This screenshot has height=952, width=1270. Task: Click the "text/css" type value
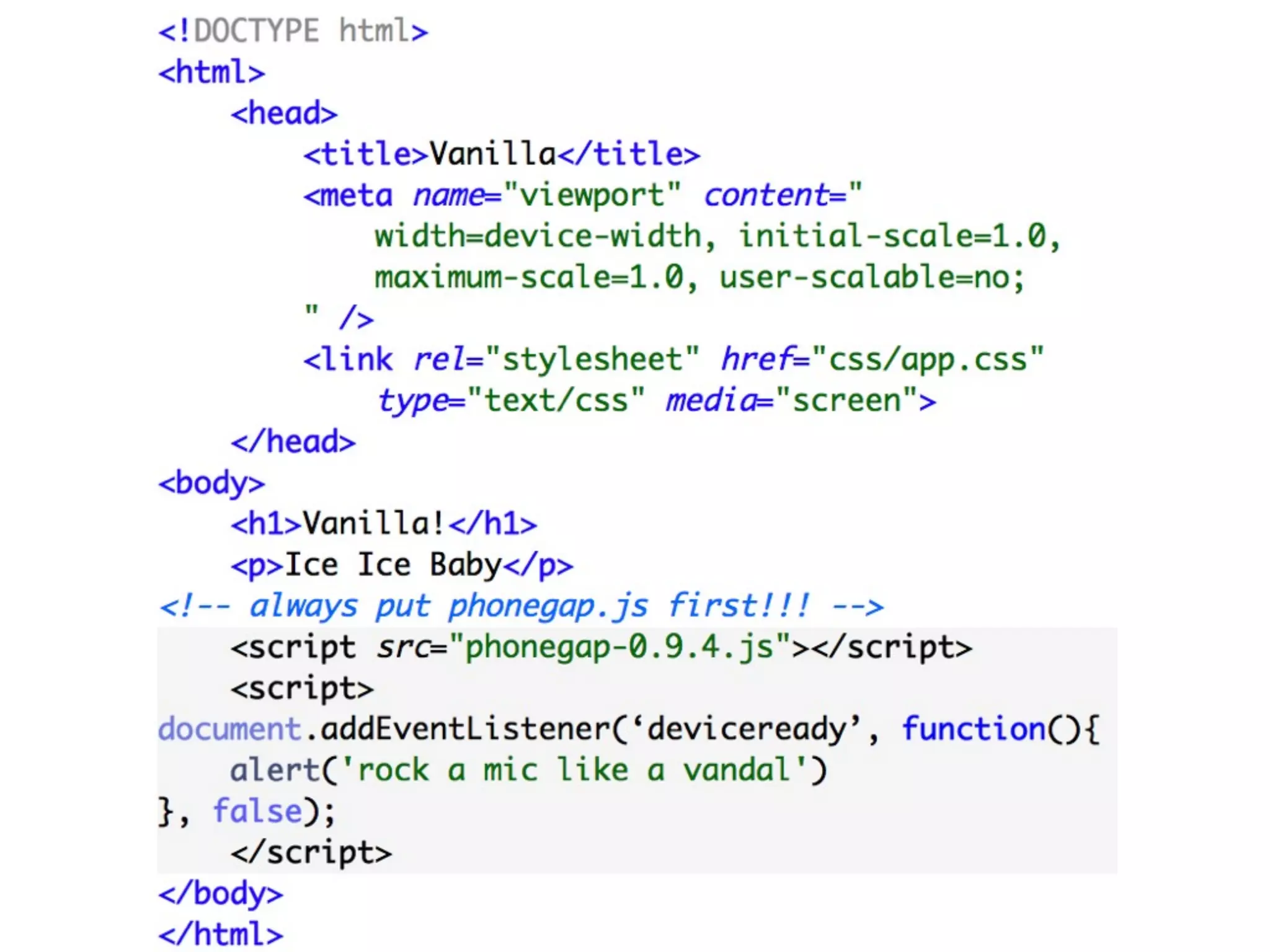(556, 400)
